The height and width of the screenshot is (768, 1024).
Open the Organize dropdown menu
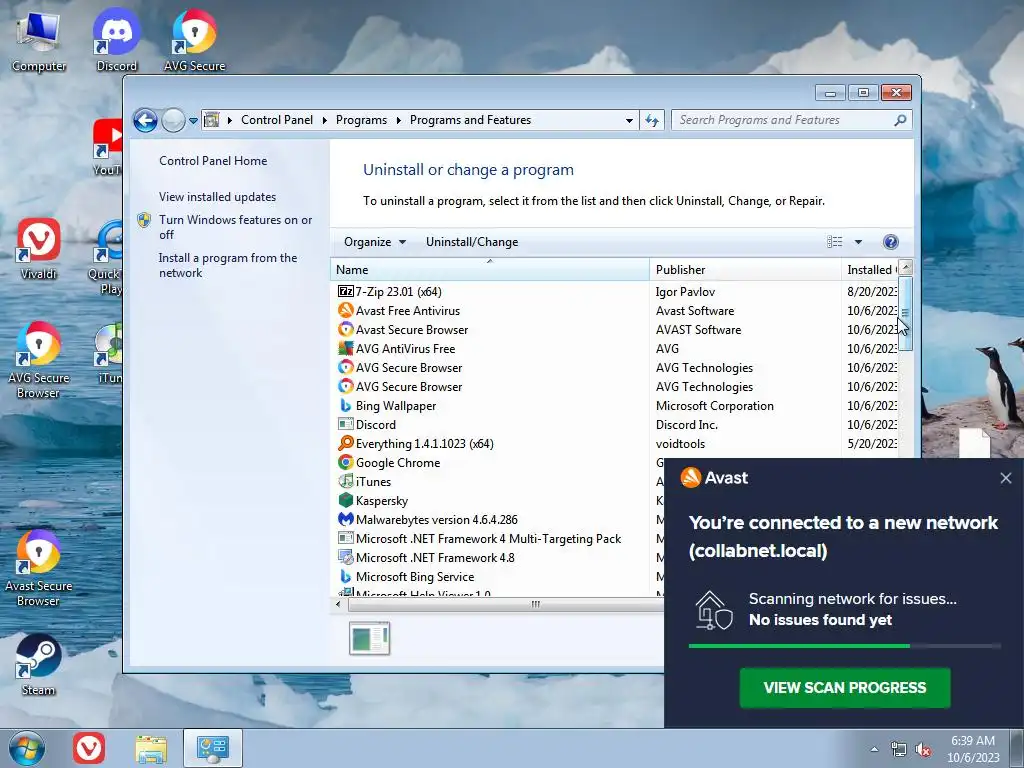tap(375, 242)
